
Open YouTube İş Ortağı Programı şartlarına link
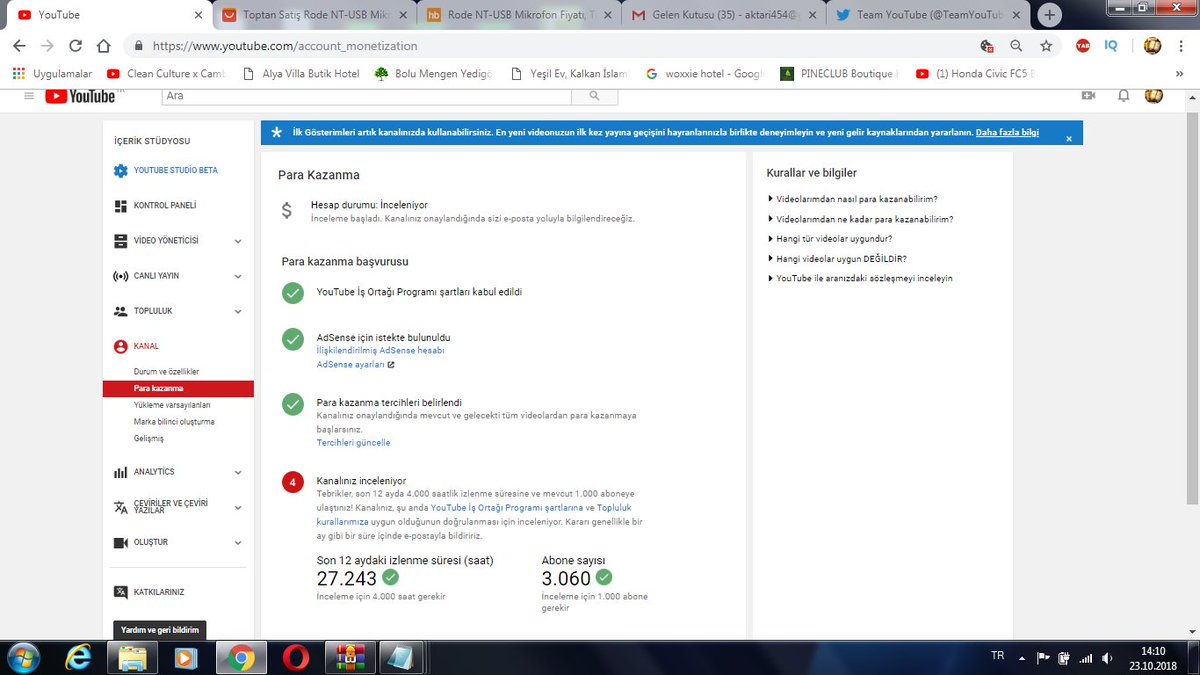[x=507, y=508]
